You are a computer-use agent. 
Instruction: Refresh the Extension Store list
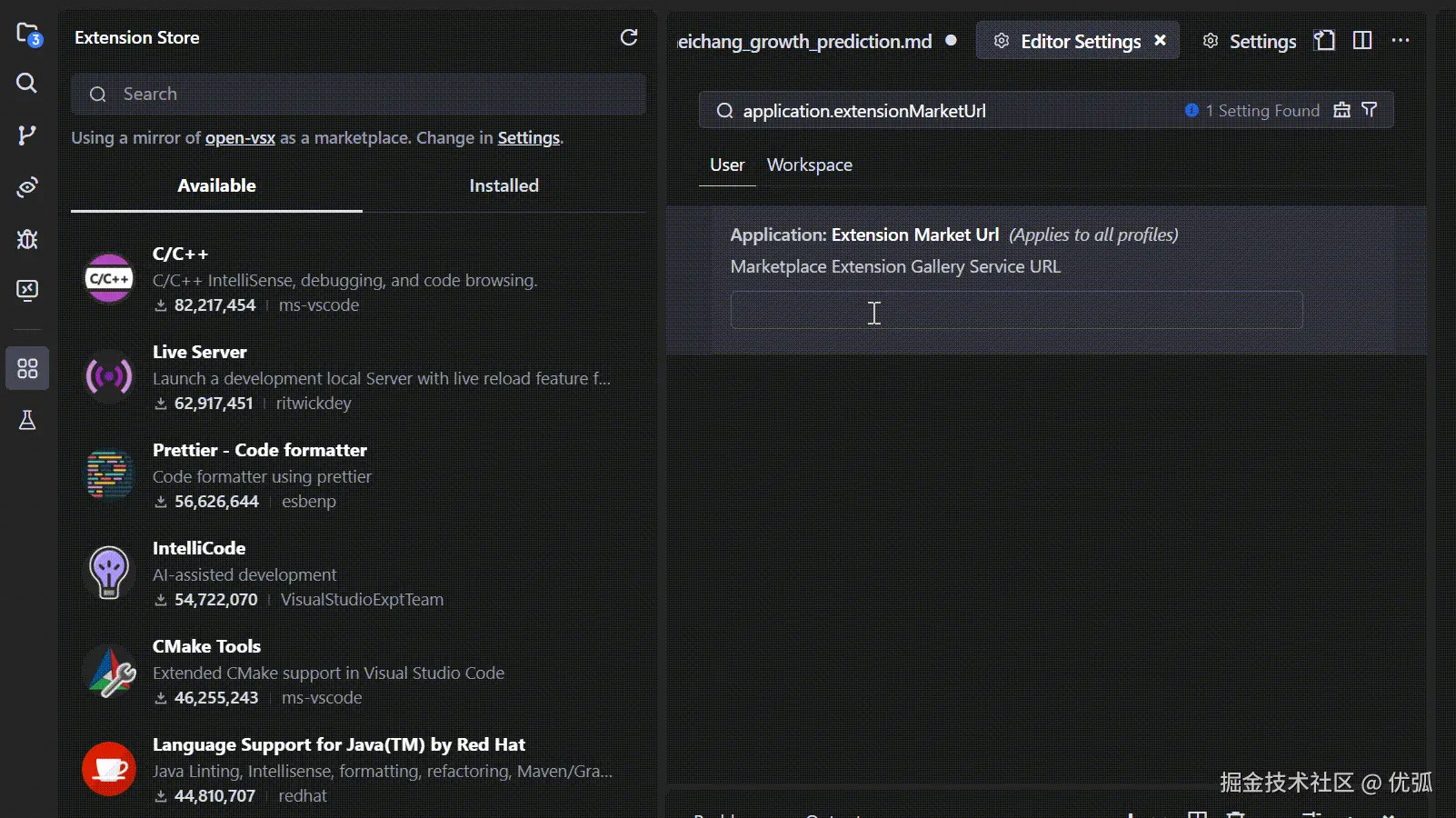click(628, 37)
